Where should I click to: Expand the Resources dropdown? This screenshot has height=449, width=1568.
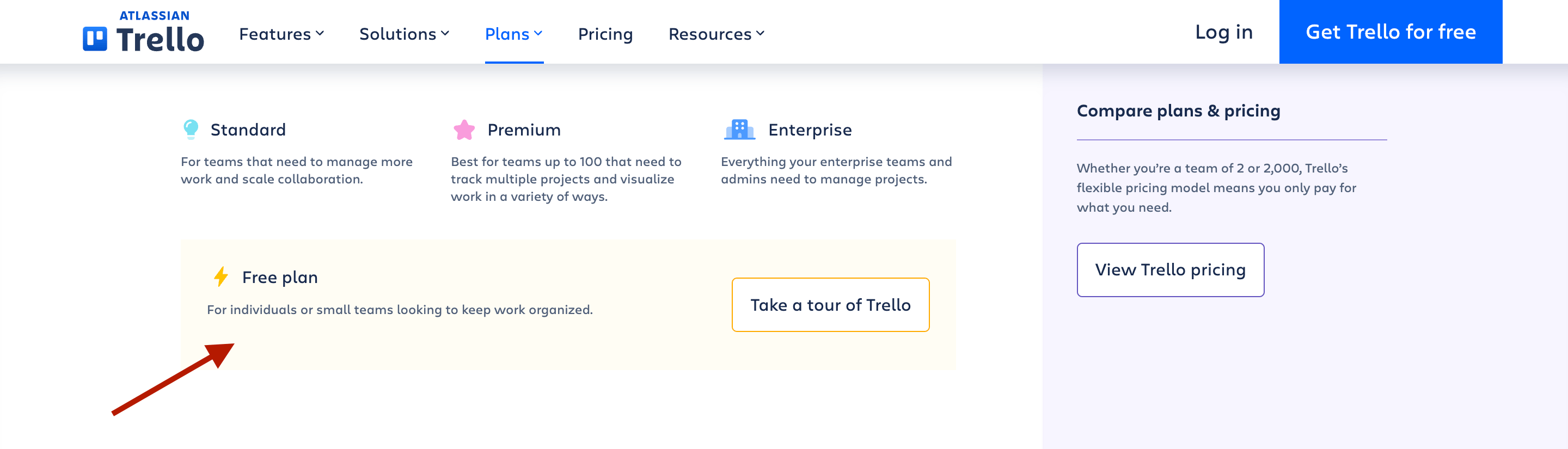[716, 33]
